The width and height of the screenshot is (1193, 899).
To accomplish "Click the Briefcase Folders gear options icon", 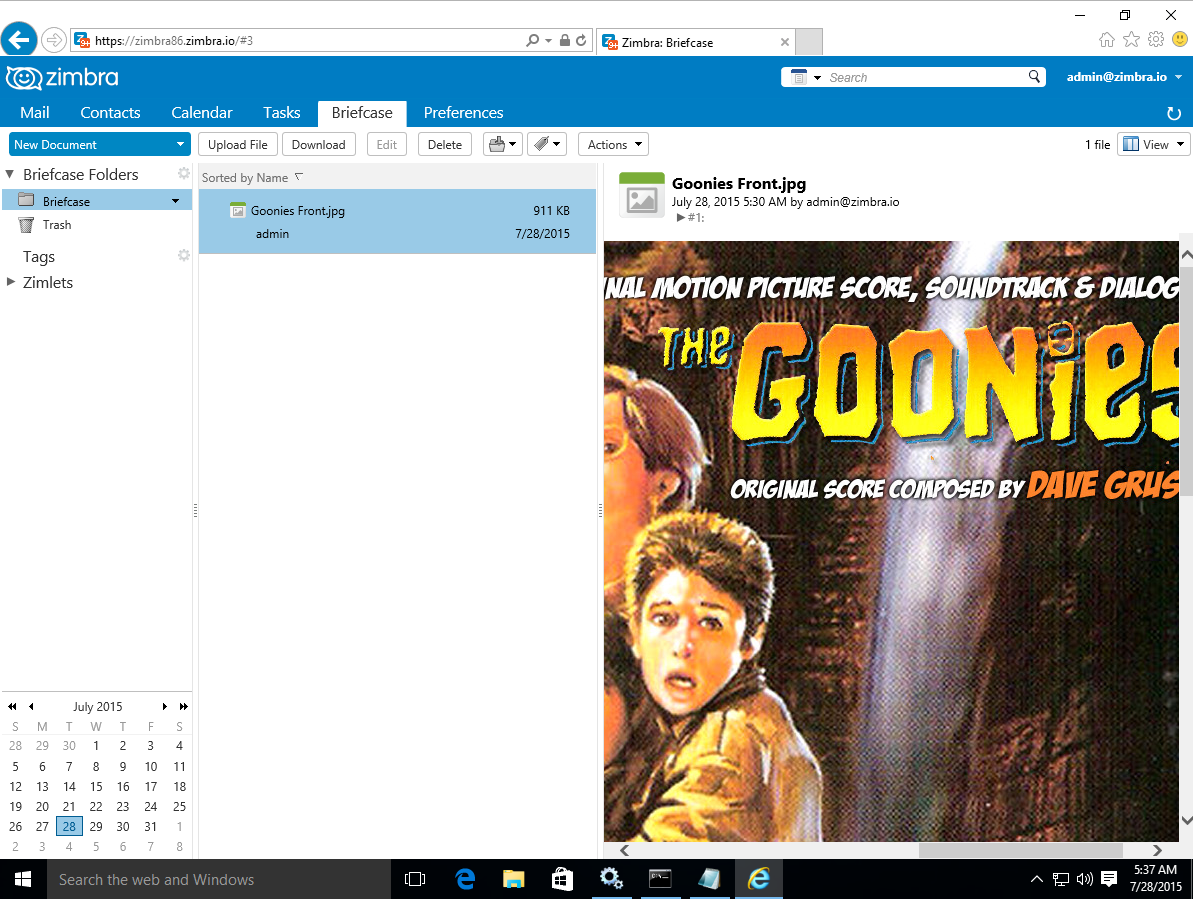I will click(183, 173).
